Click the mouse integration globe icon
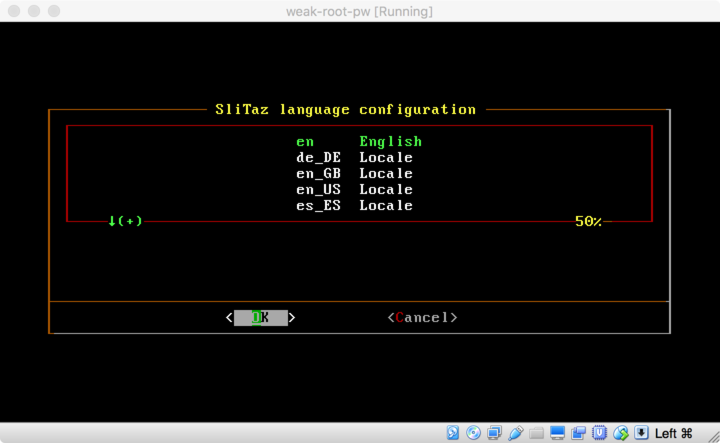 tap(620, 433)
